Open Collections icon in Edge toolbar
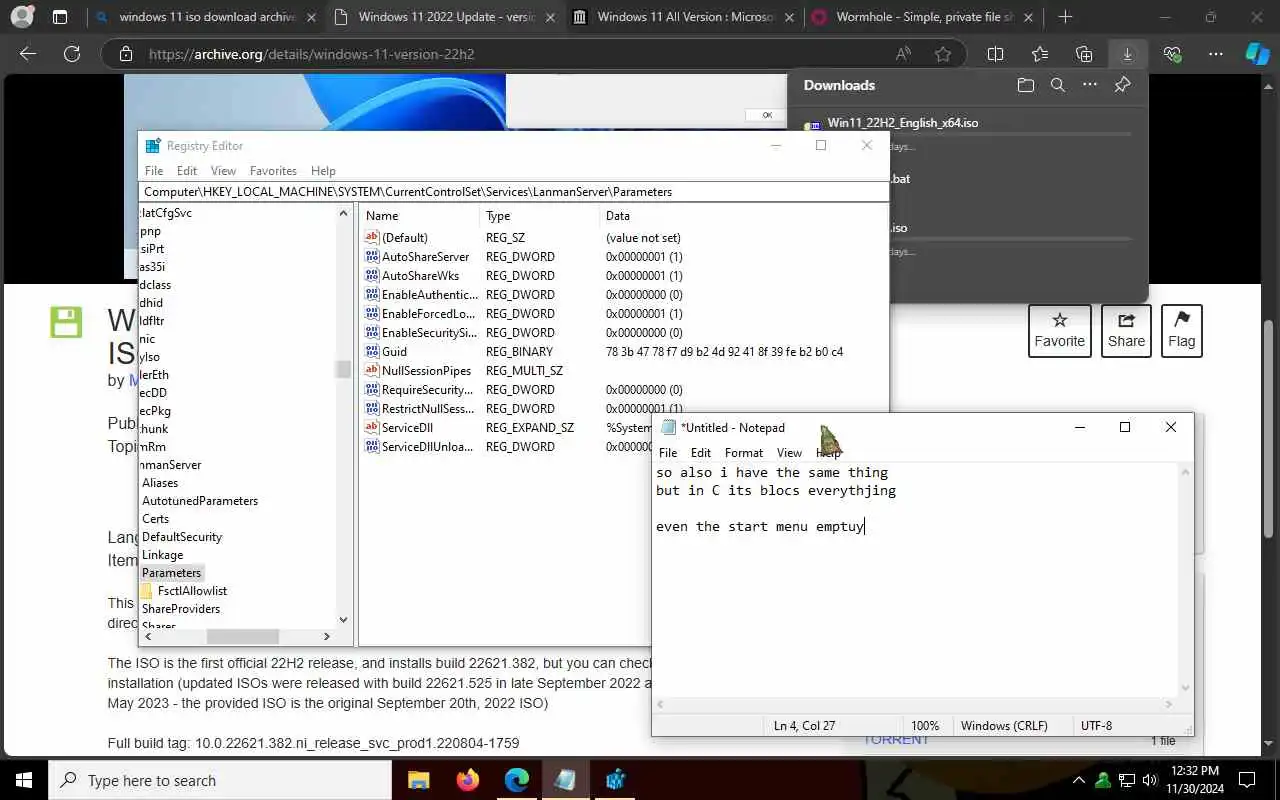 coord(1084,54)
